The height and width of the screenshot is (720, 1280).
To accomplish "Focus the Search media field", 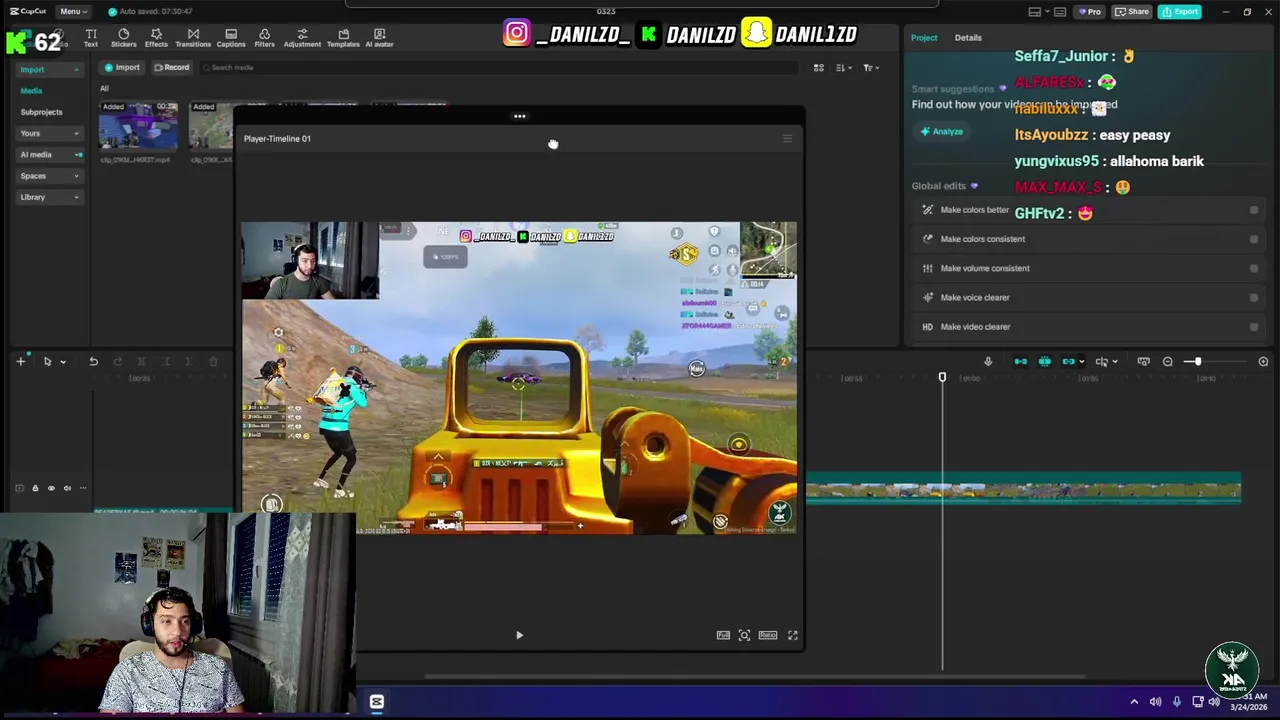I will [x=500, y=67].
